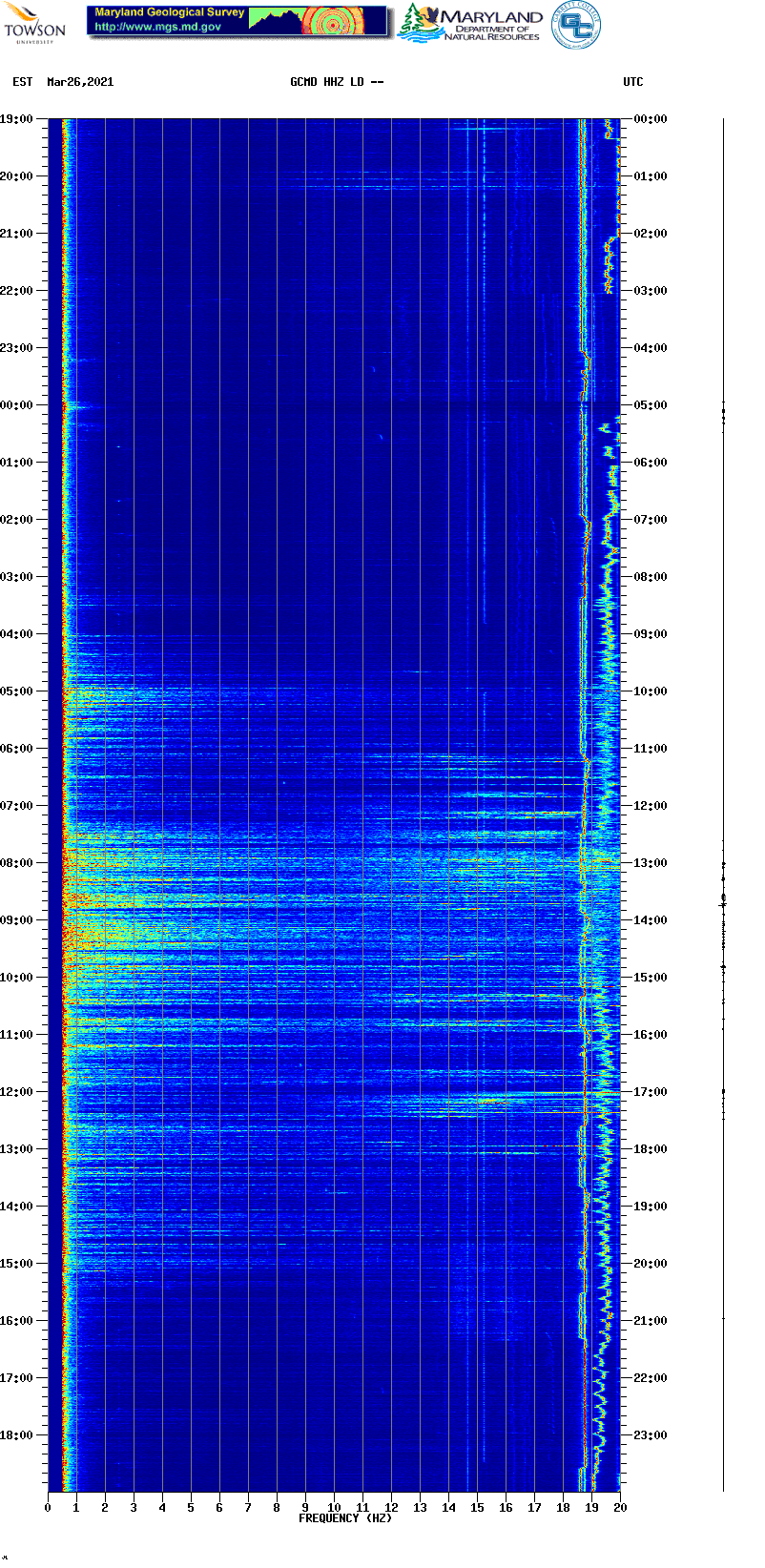The height and width of the screenshot is (1568, 765).
Task: Open the http://www.mgs.md.gov link
Action: (157, 28)
